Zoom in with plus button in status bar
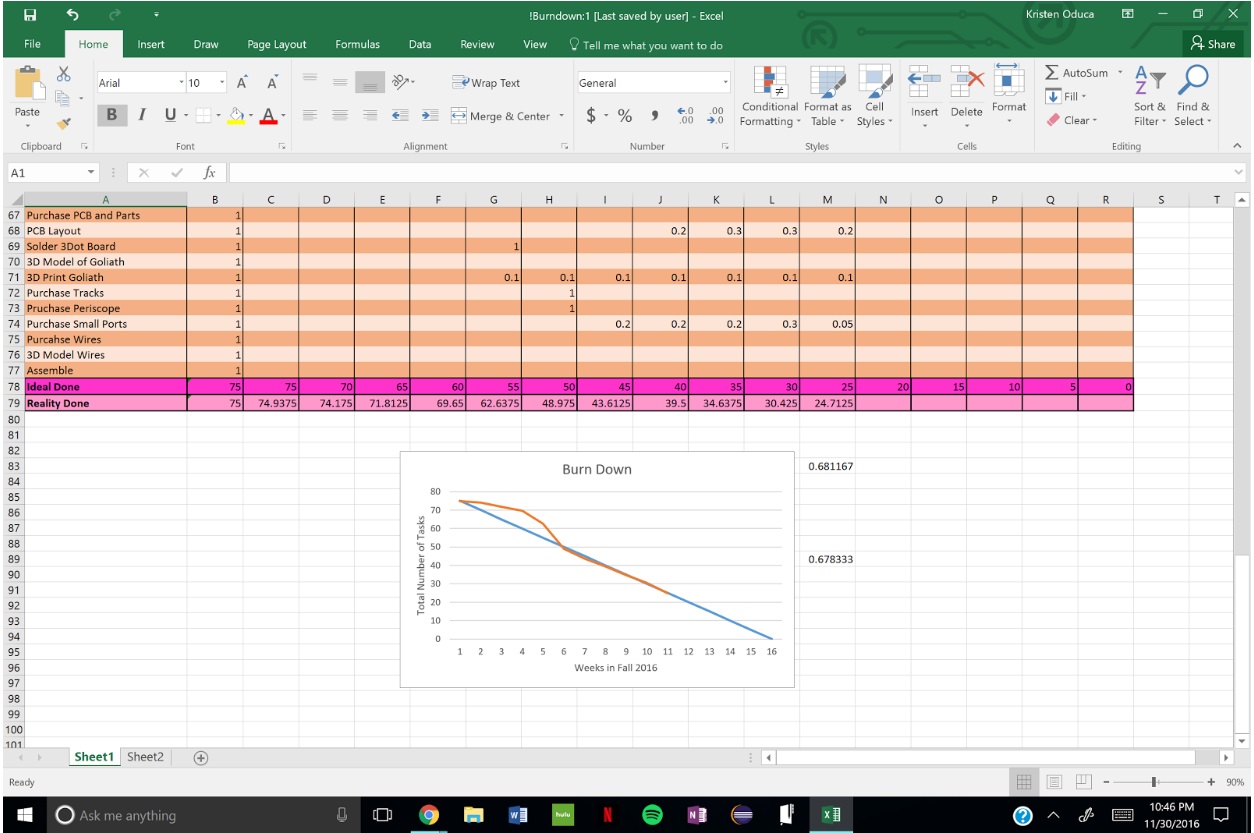This screenshot has height=833, width=1254. pyautogui.click(x=1212, y=782)
